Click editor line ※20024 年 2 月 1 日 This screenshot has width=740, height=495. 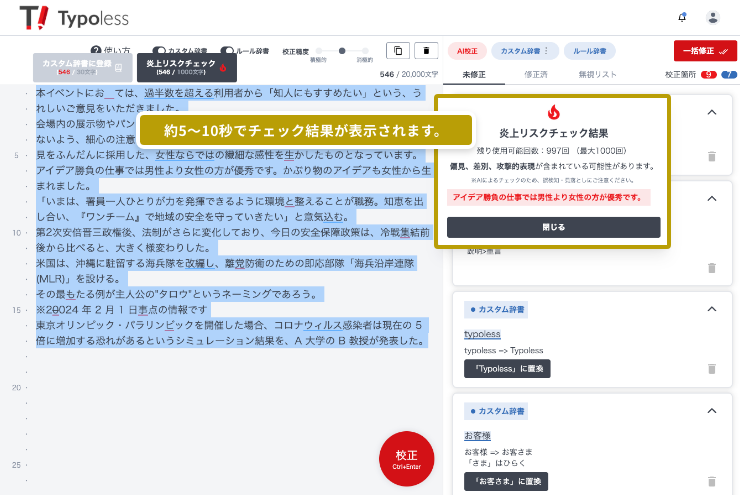coord(122,310)
